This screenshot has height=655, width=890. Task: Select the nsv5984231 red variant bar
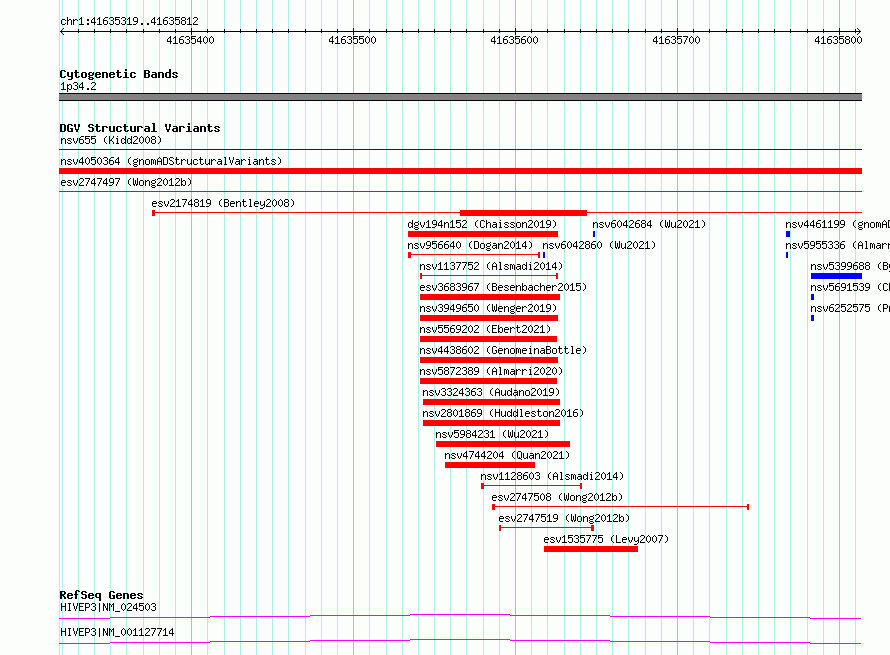pyautogui.click(x=503, y=444)
